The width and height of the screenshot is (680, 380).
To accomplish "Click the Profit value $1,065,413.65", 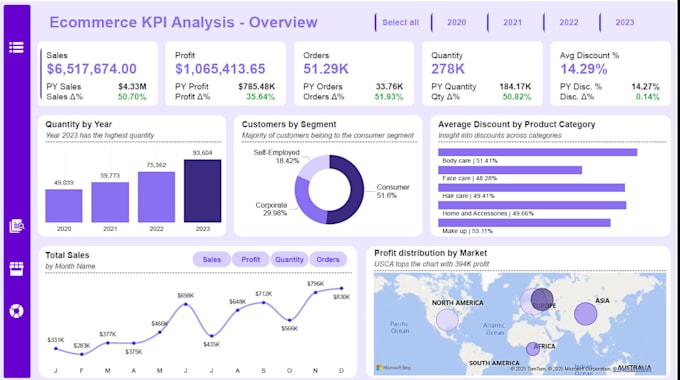I will click(x=220, y=69).
